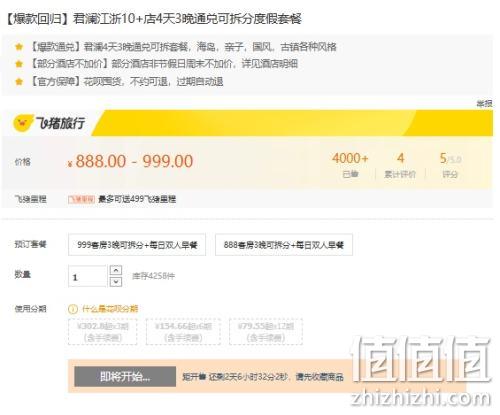Choose the 6-period installment option
The width and height of the screenshot is (500, 415).
click(183, 332)
